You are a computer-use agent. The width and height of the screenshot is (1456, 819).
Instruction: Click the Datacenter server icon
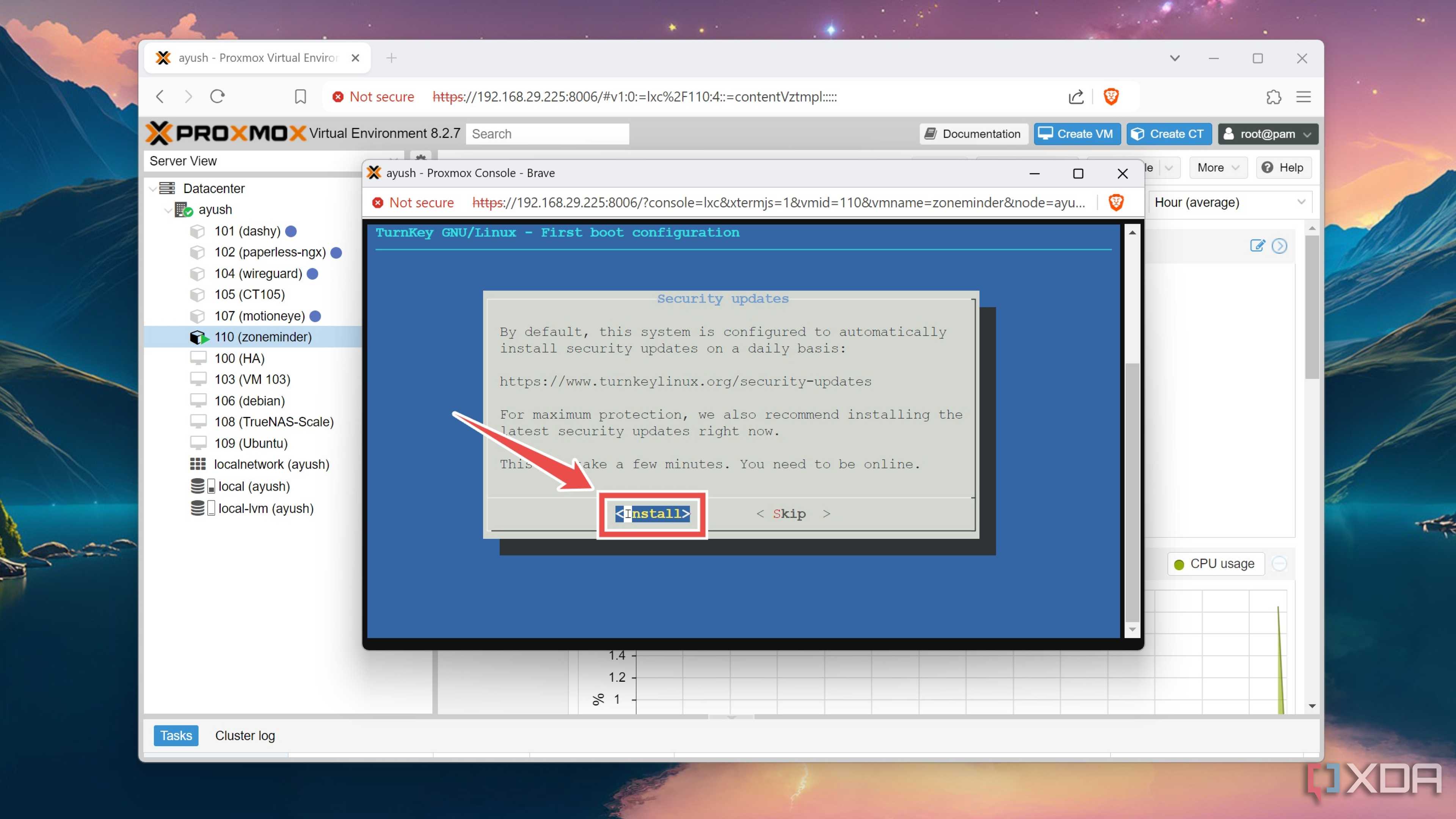[167, 188]
